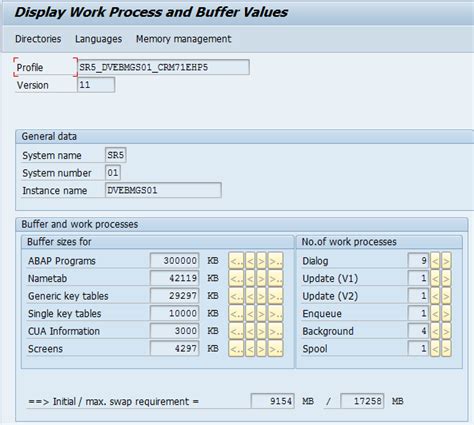
Task: Open the Languages toolbar button
Action: pyautogui.click(x=98, y=39)
